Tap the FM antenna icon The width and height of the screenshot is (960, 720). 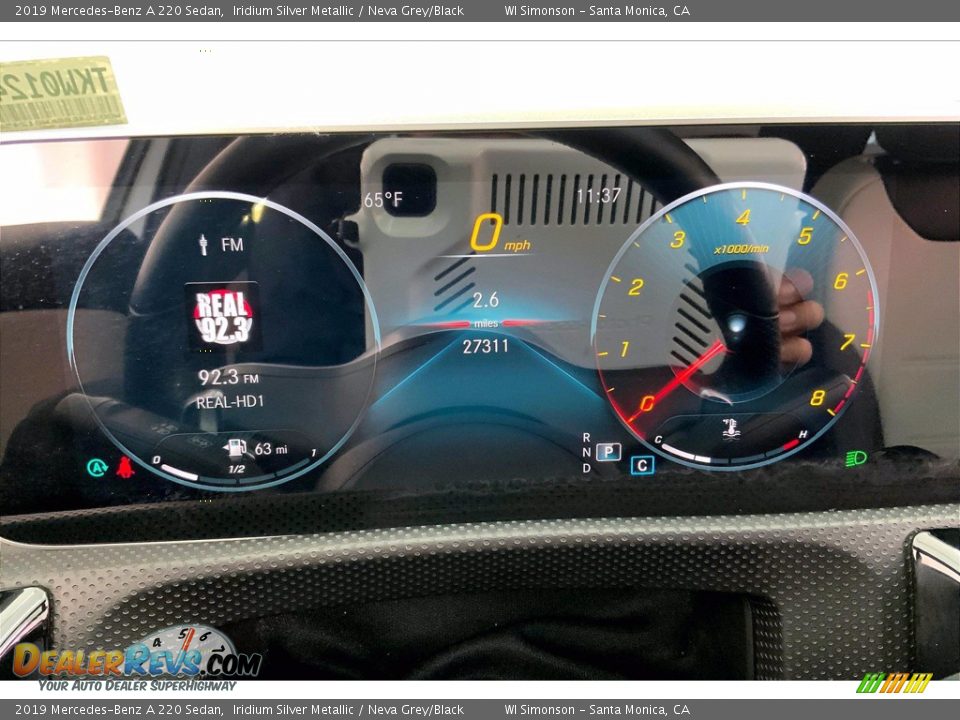tap(203, 244)
